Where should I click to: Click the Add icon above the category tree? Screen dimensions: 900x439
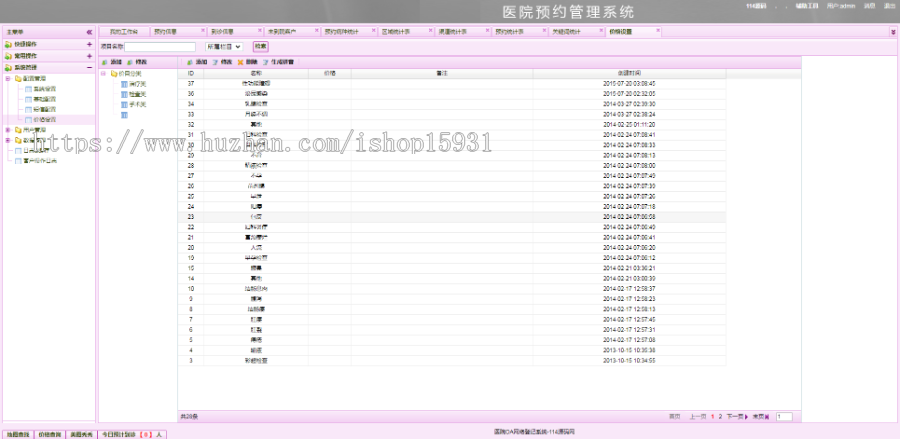[x=104, y=61]
